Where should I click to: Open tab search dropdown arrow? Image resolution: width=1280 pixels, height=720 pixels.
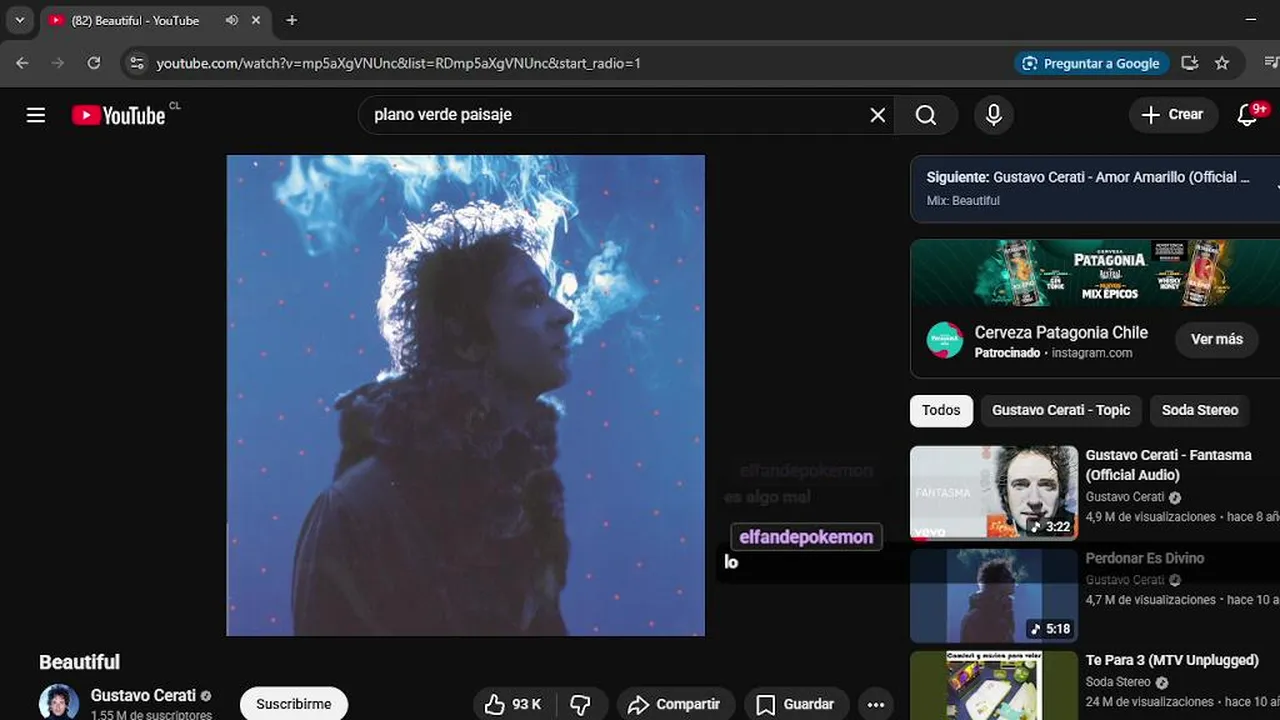click(x=19, y=20)
